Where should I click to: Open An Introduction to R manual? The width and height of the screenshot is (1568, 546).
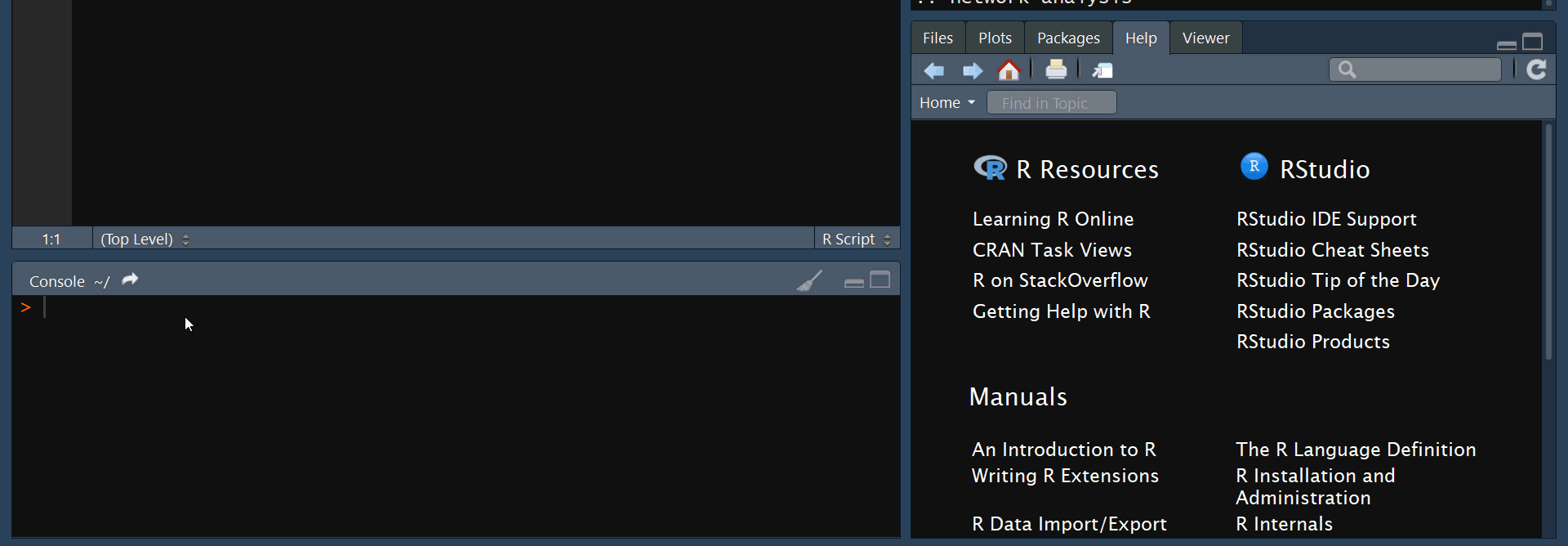tap(1064, 450)
